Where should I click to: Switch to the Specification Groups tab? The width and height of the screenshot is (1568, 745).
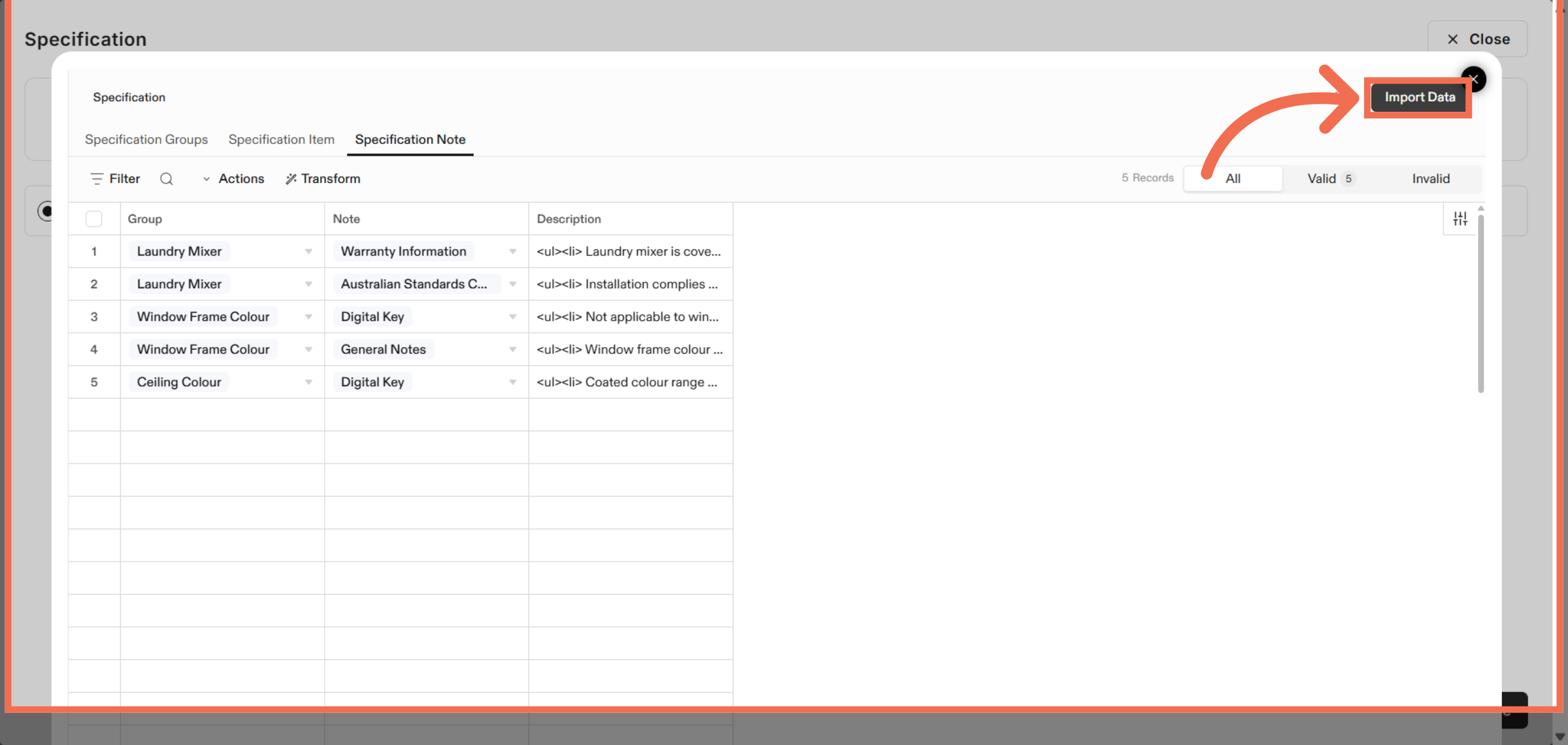146,139
